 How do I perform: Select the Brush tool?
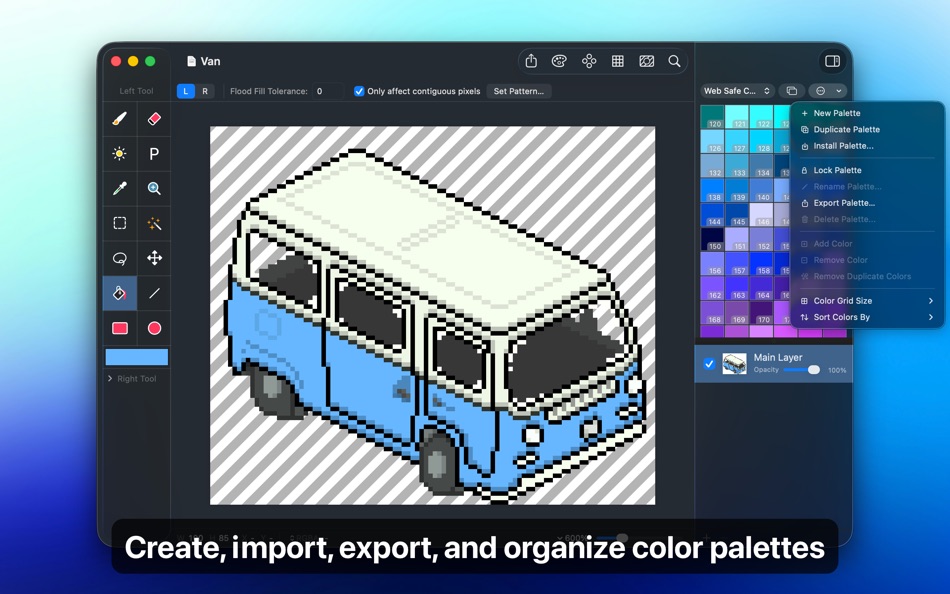(119, 118)
